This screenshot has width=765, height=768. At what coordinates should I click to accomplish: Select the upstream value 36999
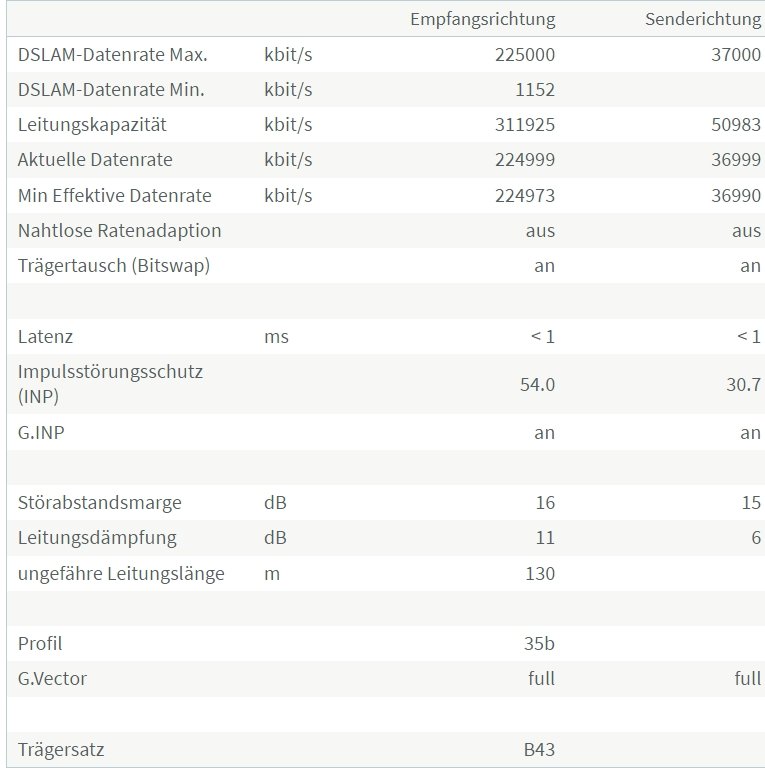click(736, 160)
